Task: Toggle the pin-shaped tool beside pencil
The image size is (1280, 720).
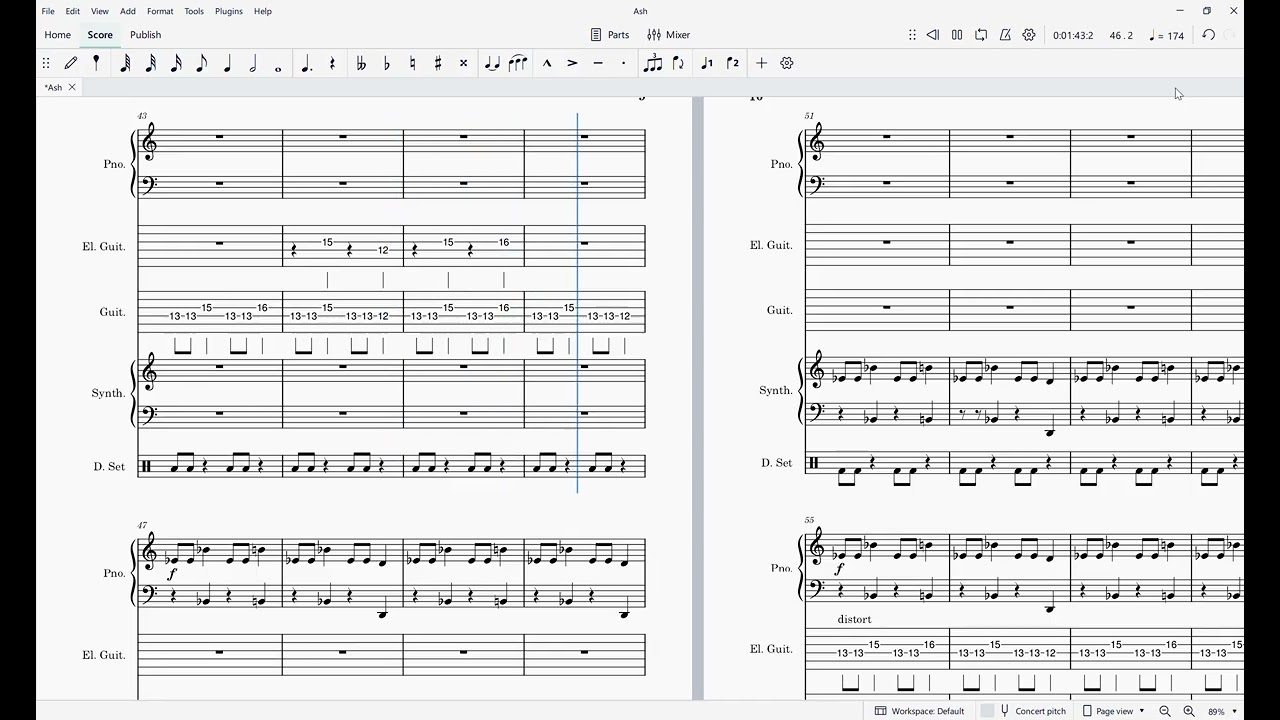Action: [96, 63]
